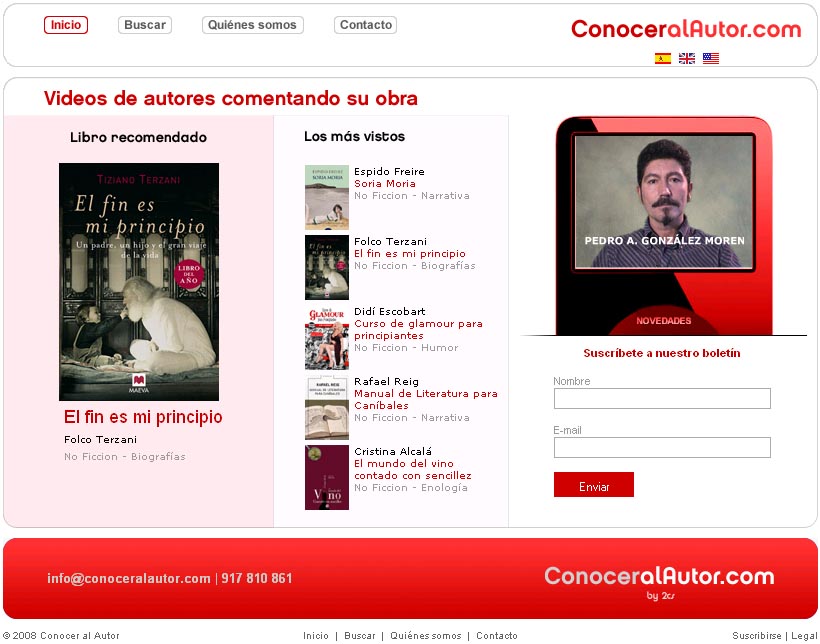Submit newsletter with Enviar button
820x644 pixels.
594,485
